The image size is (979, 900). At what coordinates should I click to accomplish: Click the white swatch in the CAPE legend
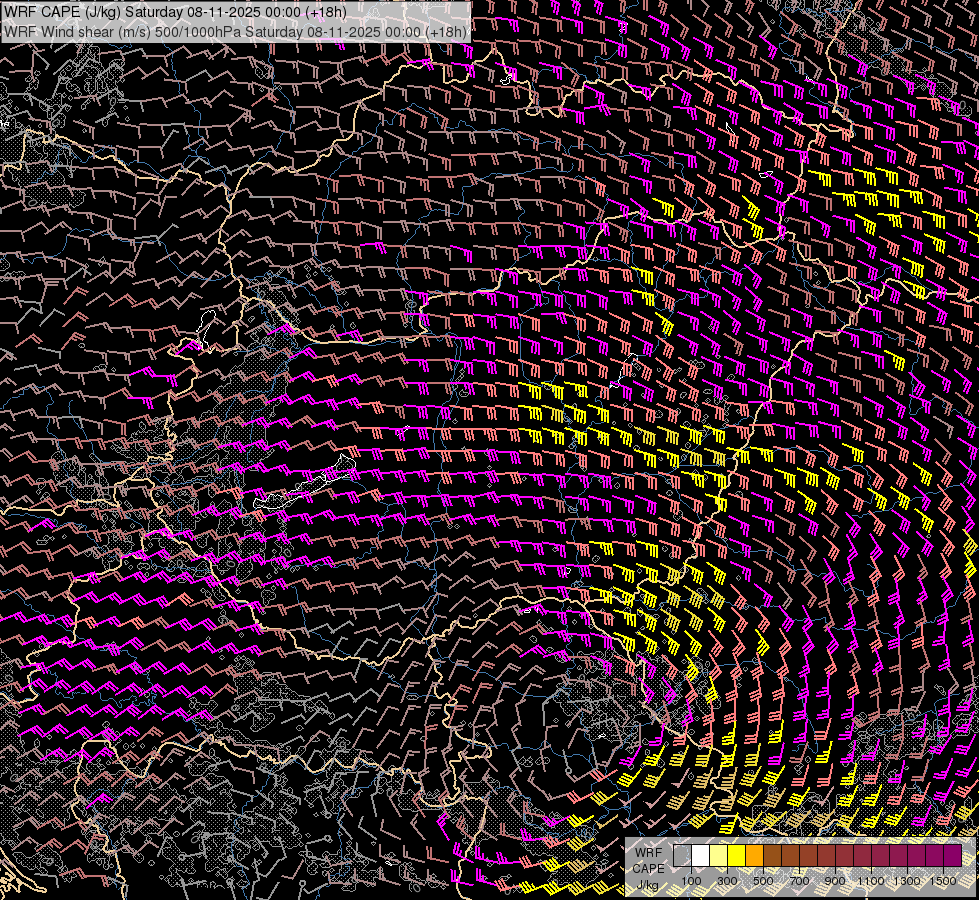pyautogui.click(x=700, y=855)
